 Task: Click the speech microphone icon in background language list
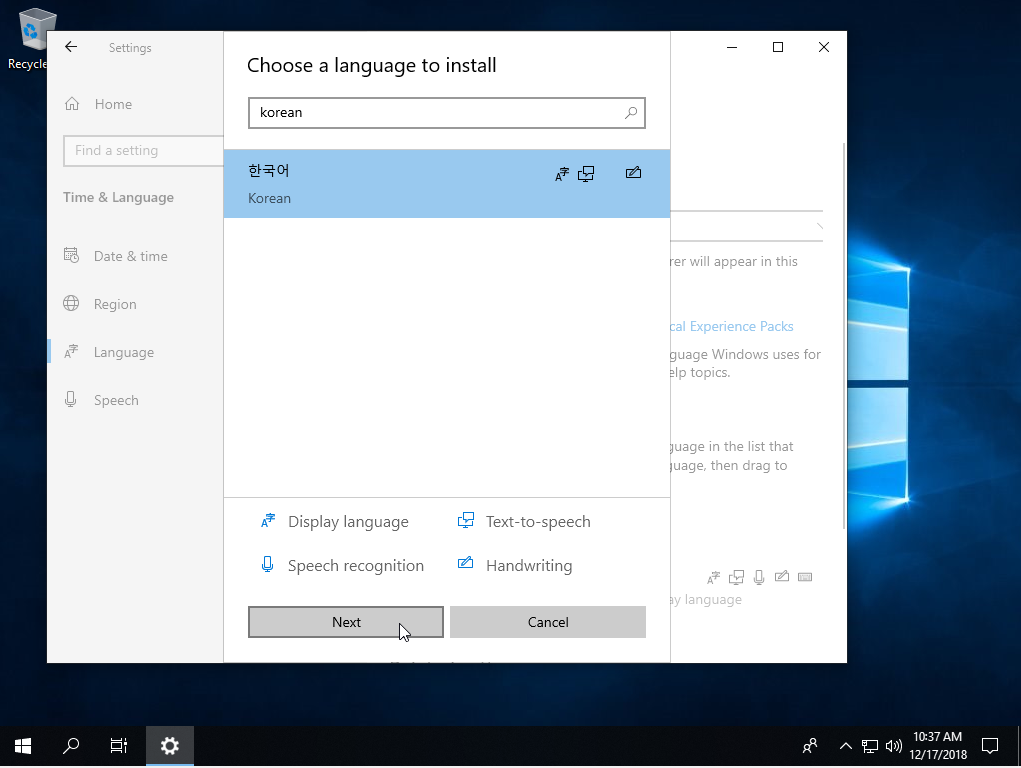(759, 577)
